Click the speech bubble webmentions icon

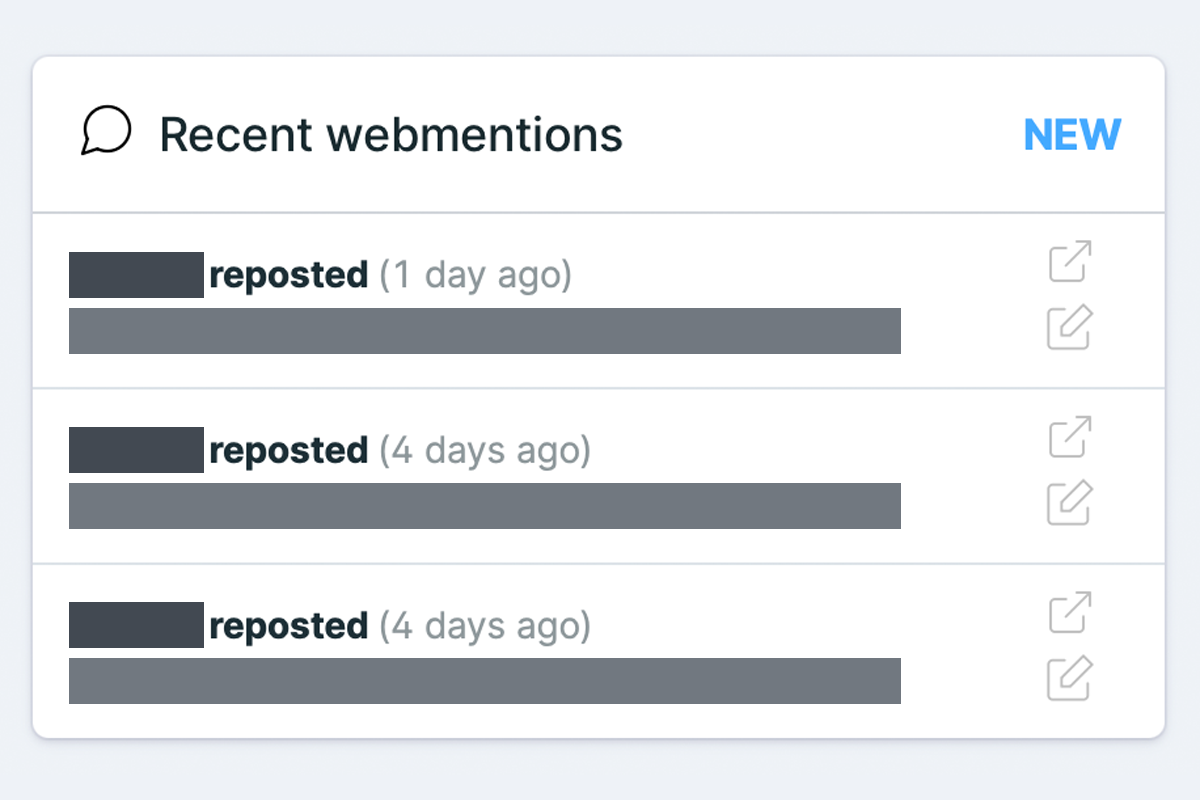[x=106, y=132]
